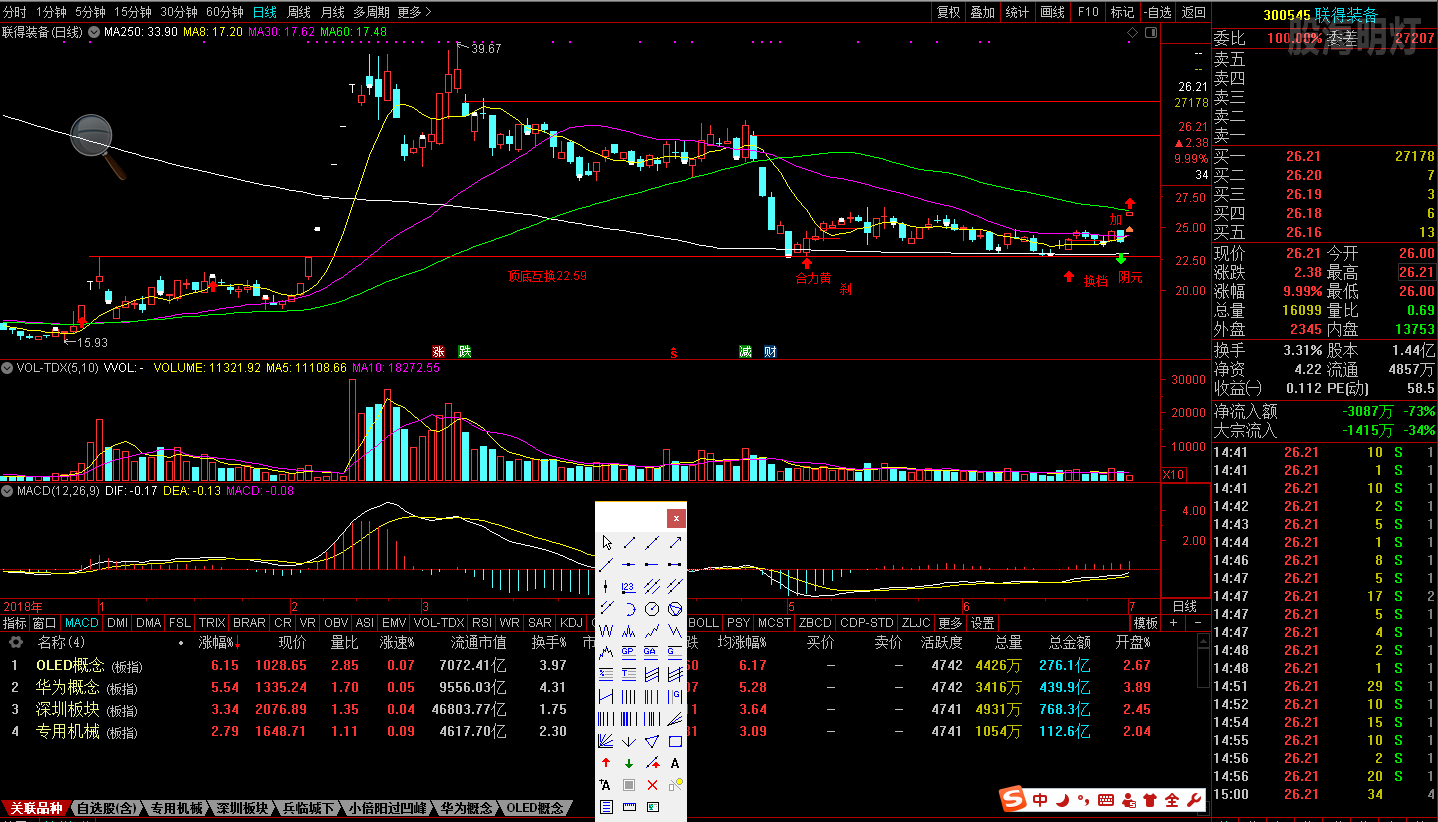Switch indicator to KDJ tab
Image resolution: width=1438 pixels, height=822 pixels.
point(571,623)
